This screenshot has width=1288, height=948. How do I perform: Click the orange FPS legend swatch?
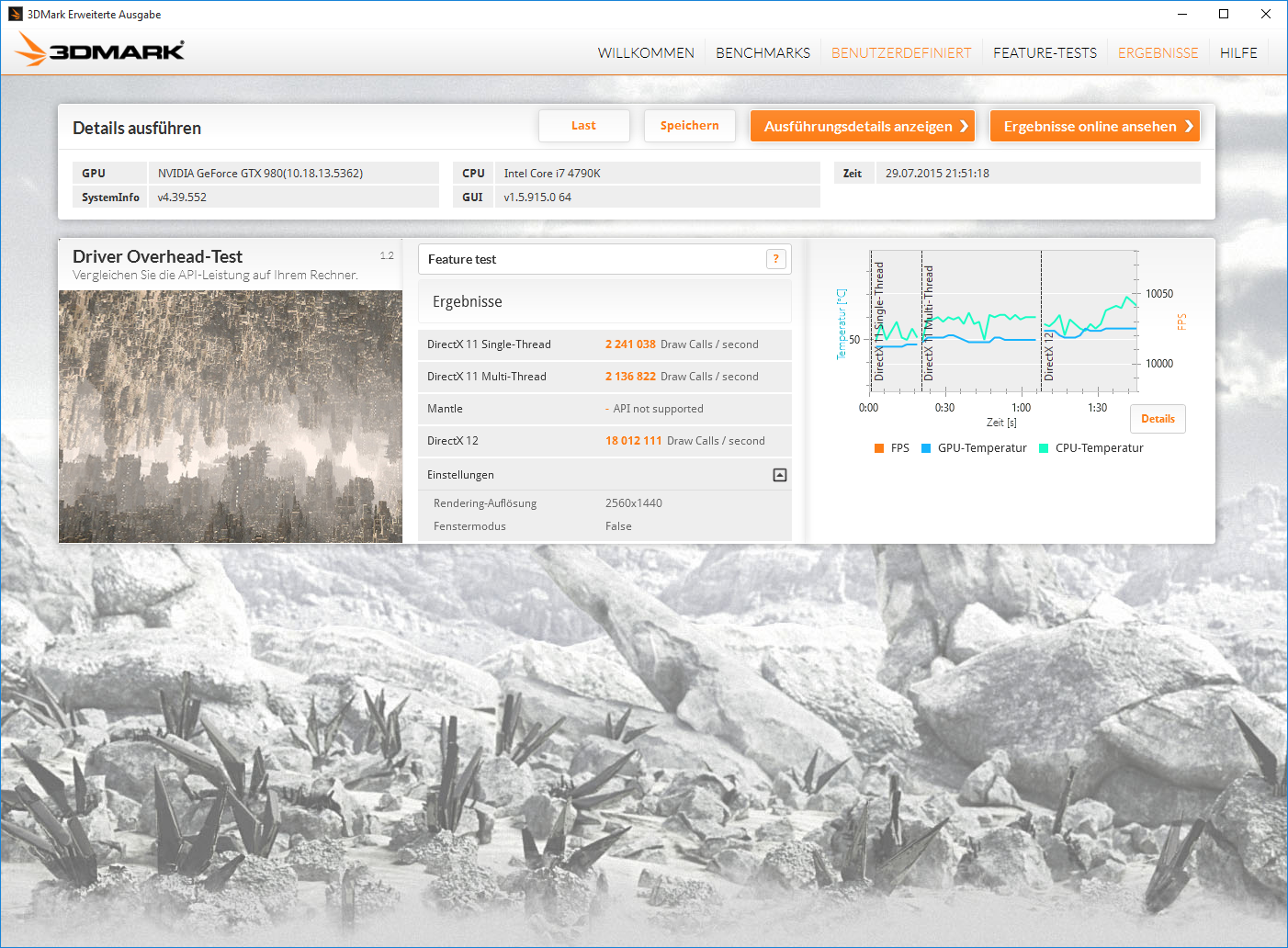(879, 448)
